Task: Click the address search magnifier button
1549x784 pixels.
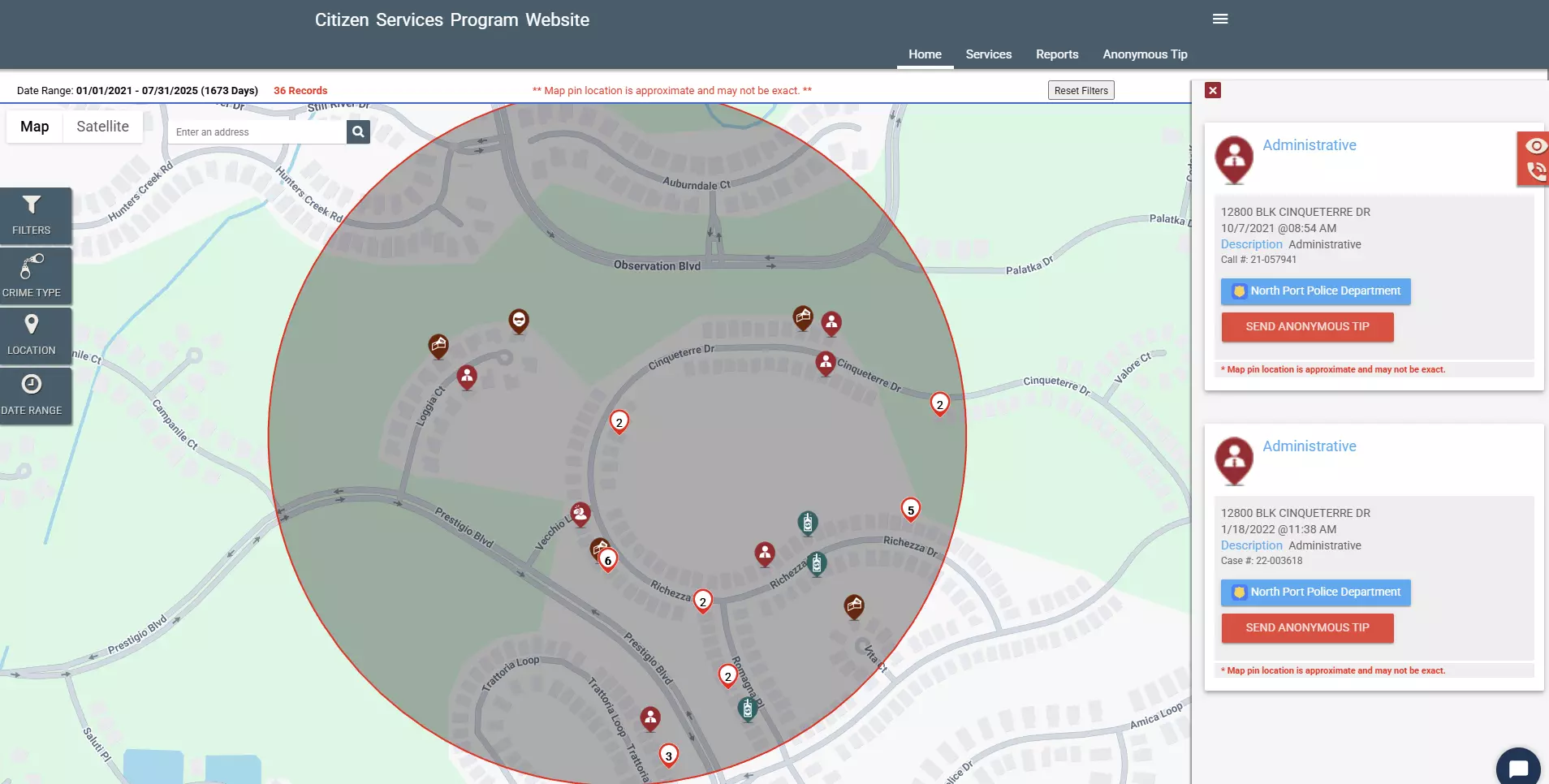Action: pos(358,132)
